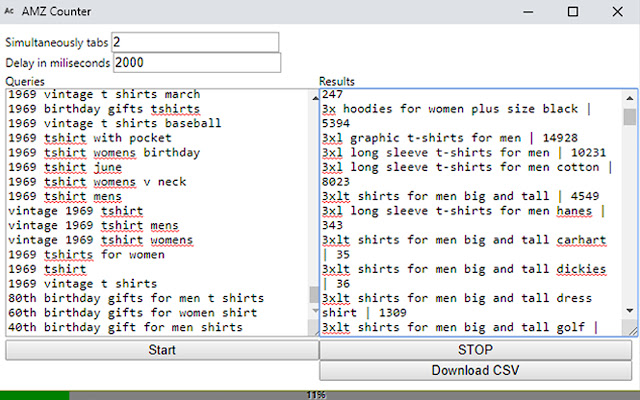
Task: Click the progress bar at the bottom
Action: click(x=320, y=395)
